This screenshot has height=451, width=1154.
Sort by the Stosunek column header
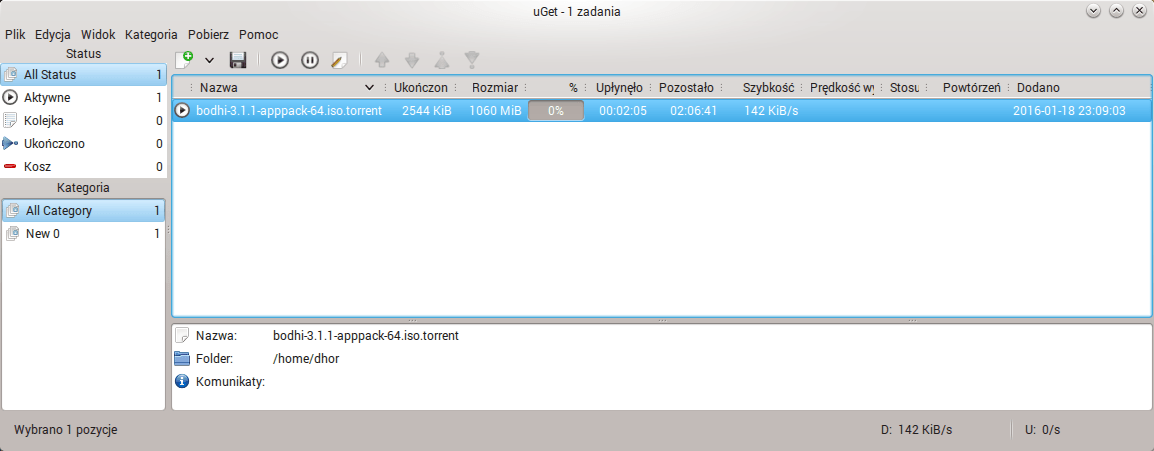click(x=905, y=88)
